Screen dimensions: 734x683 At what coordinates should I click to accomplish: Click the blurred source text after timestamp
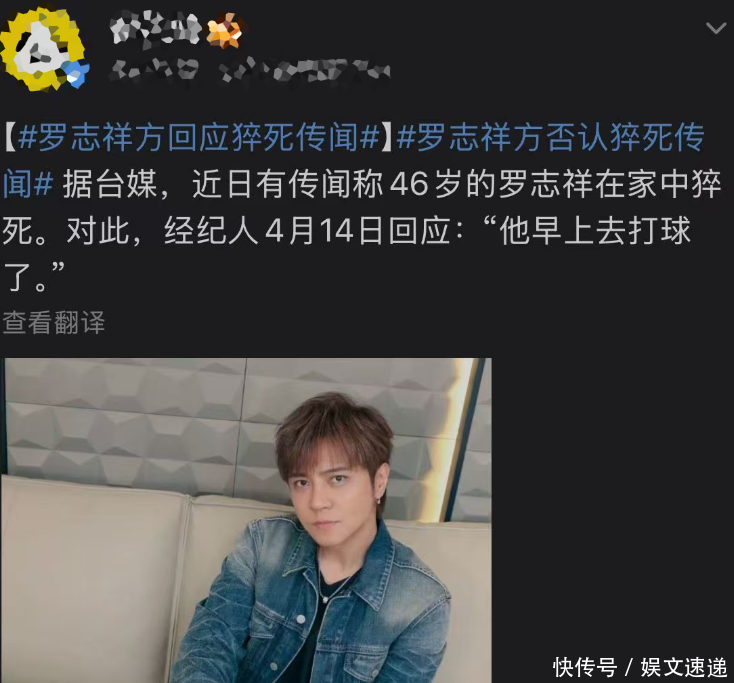tap(304, 71)
